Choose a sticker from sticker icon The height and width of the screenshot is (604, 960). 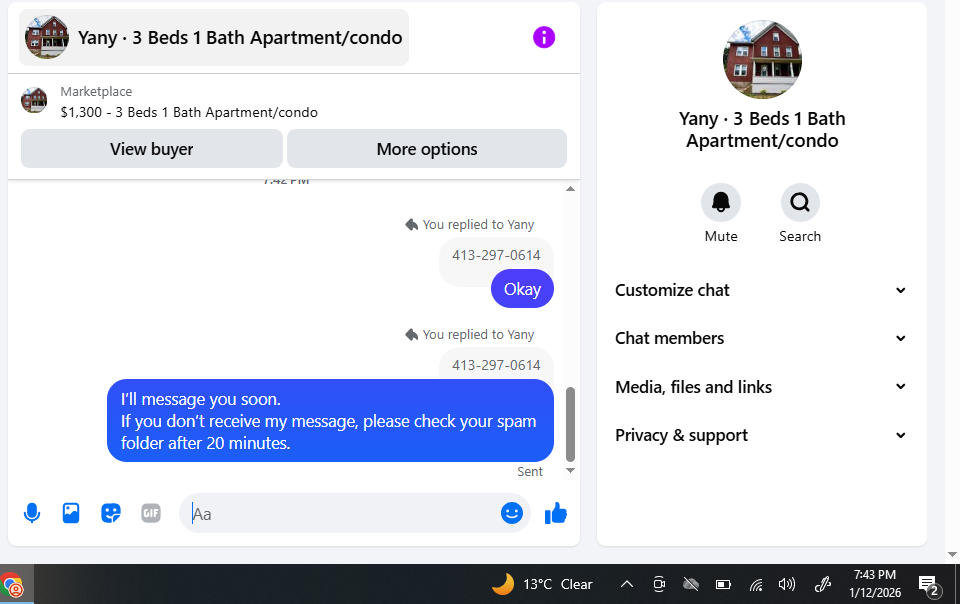click(111, 513)
